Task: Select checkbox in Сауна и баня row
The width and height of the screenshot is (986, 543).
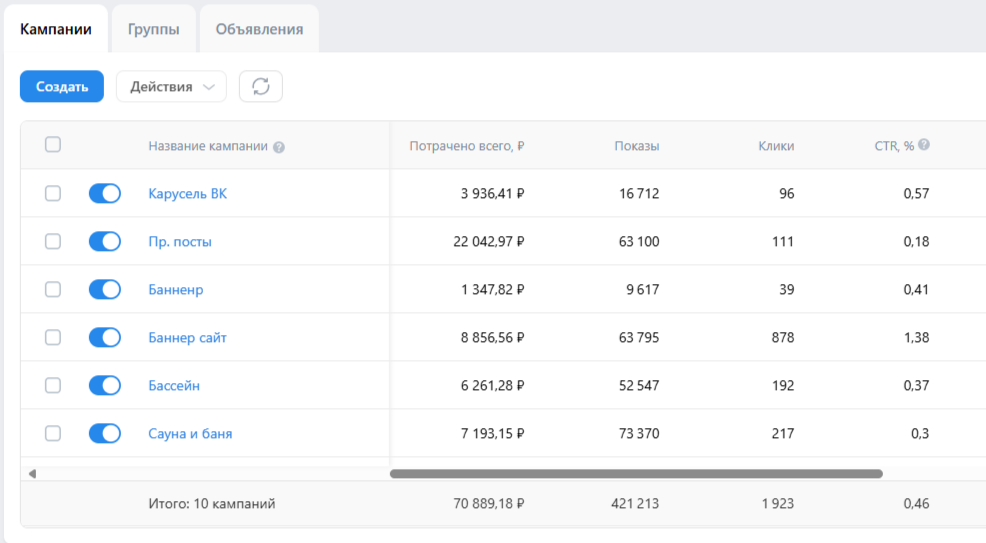Action: point(53,433)
